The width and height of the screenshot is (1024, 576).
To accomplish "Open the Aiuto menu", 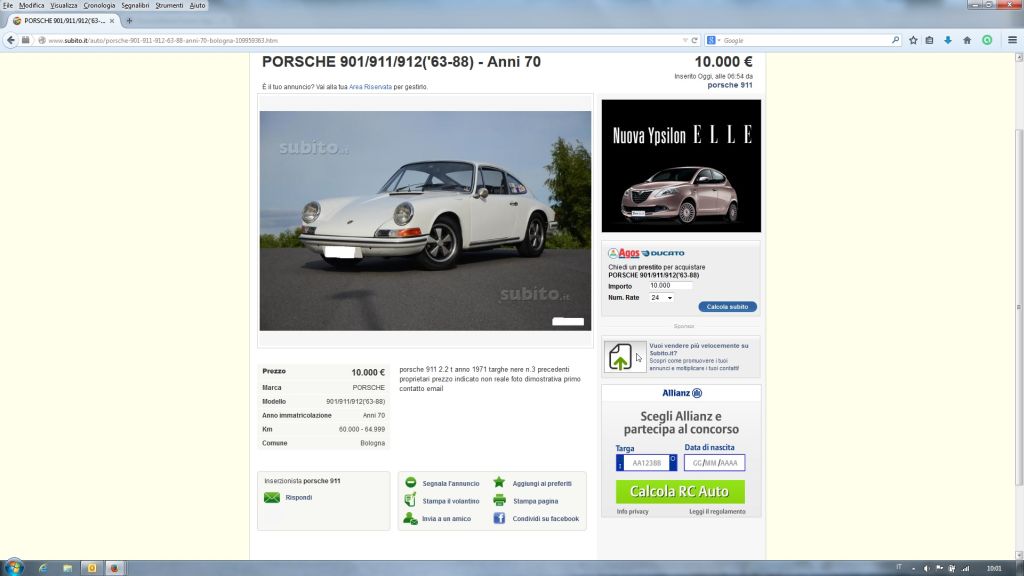I will 197,5.
